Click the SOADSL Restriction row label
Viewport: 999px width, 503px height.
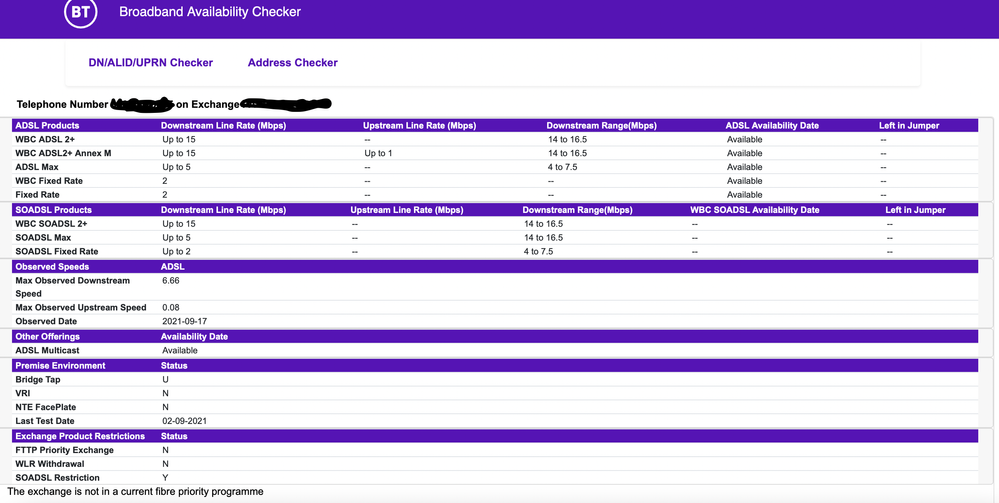(x=58, y=478)
